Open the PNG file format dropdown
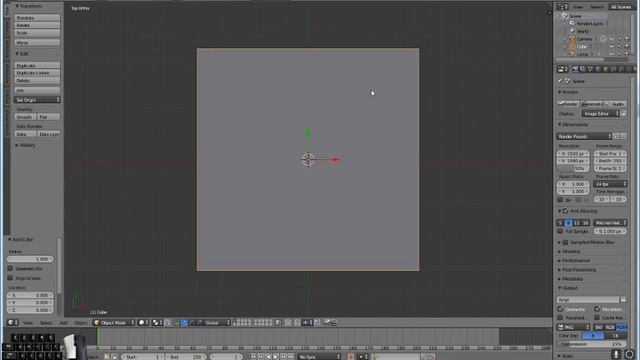The height and width of the screenshot is (360, 640). pyautogui.click(x=573, y=327)
